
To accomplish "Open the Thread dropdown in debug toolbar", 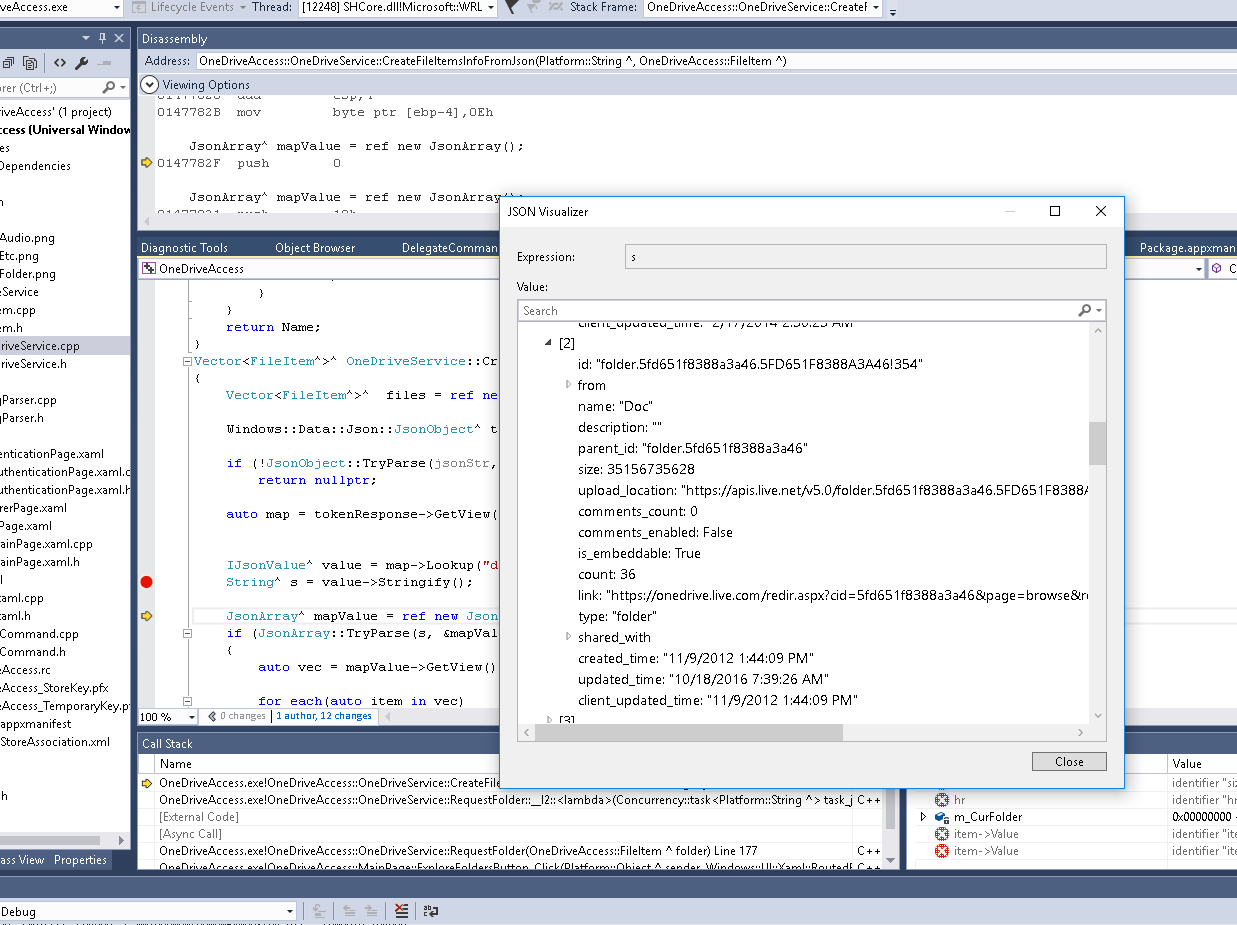I will 492,8.
